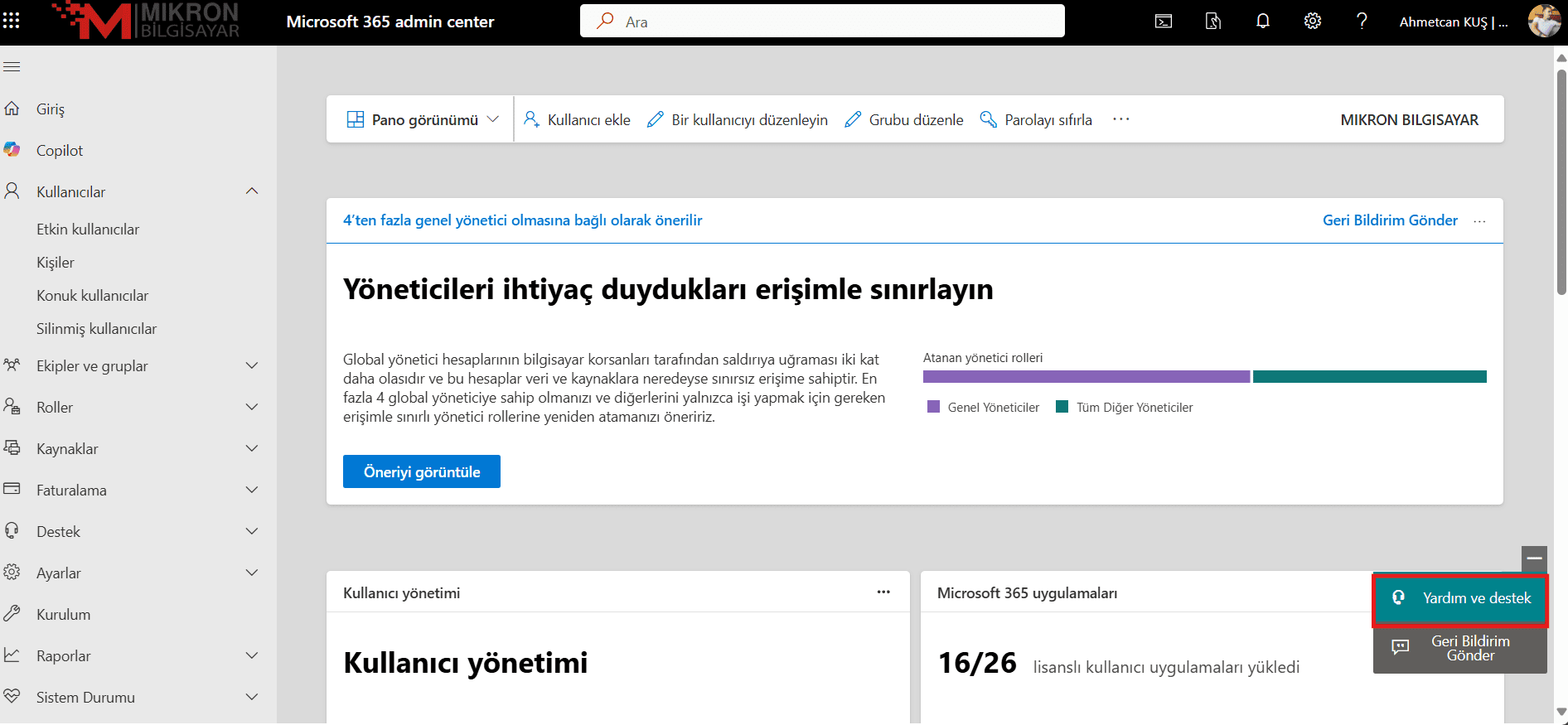
Task: Click the scrollbar down arrow
Action: coord(1561,711)
